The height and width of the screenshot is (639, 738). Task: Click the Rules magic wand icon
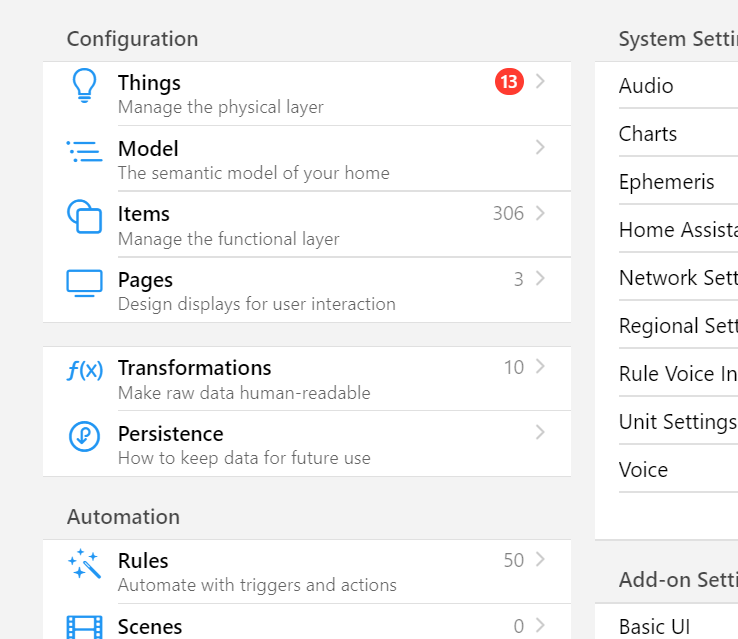coord(84,564)
